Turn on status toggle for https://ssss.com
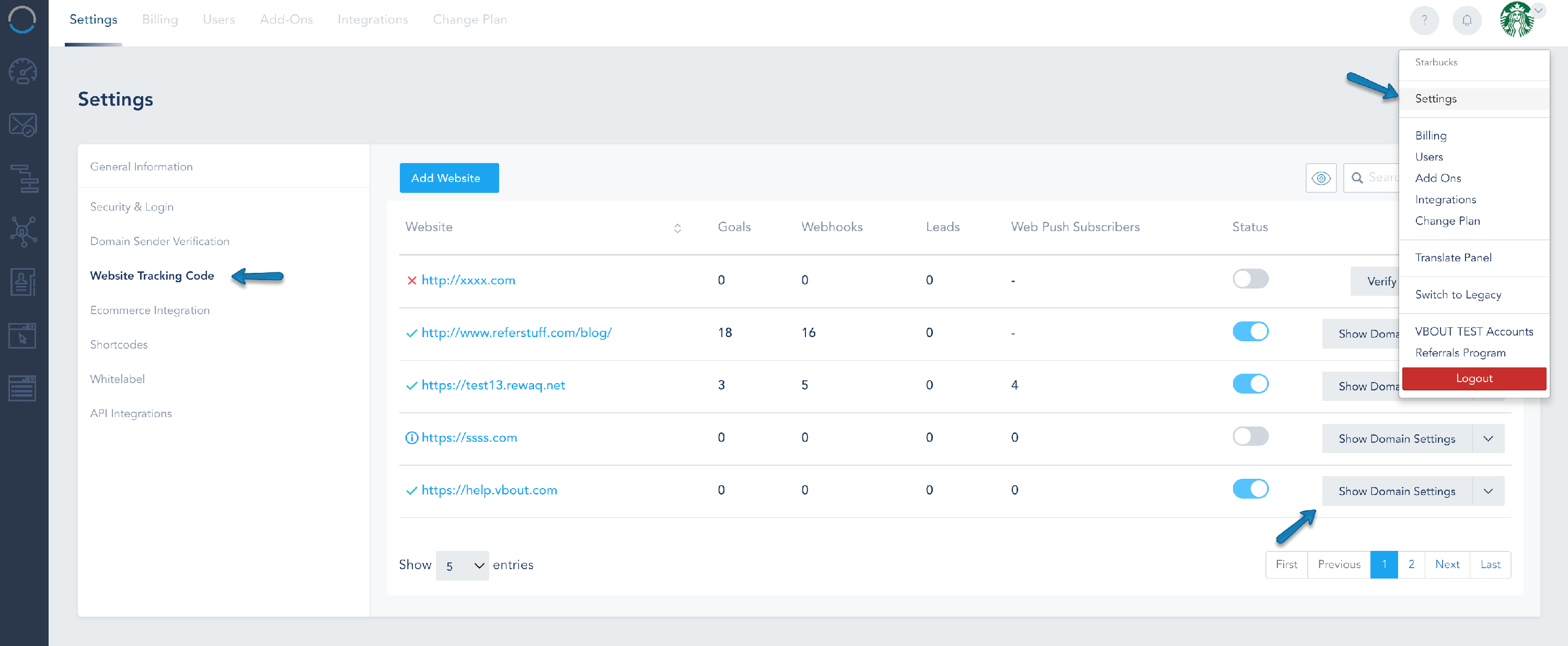 [x=1250, y=436]
